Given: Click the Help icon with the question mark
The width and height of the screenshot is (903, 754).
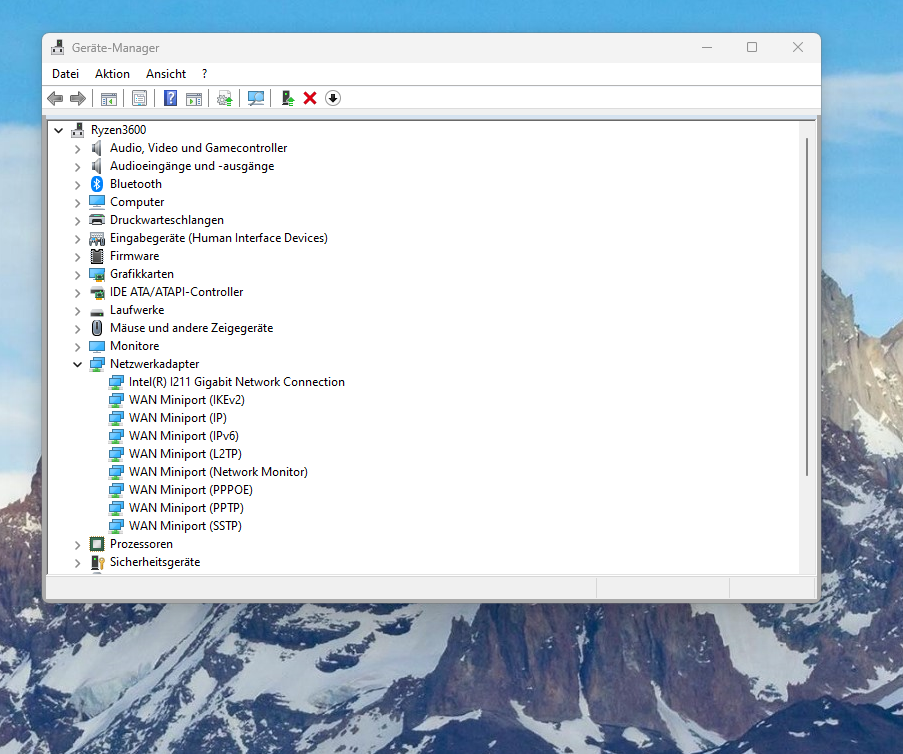Looking at the screenshot, I should coord(170,97).
